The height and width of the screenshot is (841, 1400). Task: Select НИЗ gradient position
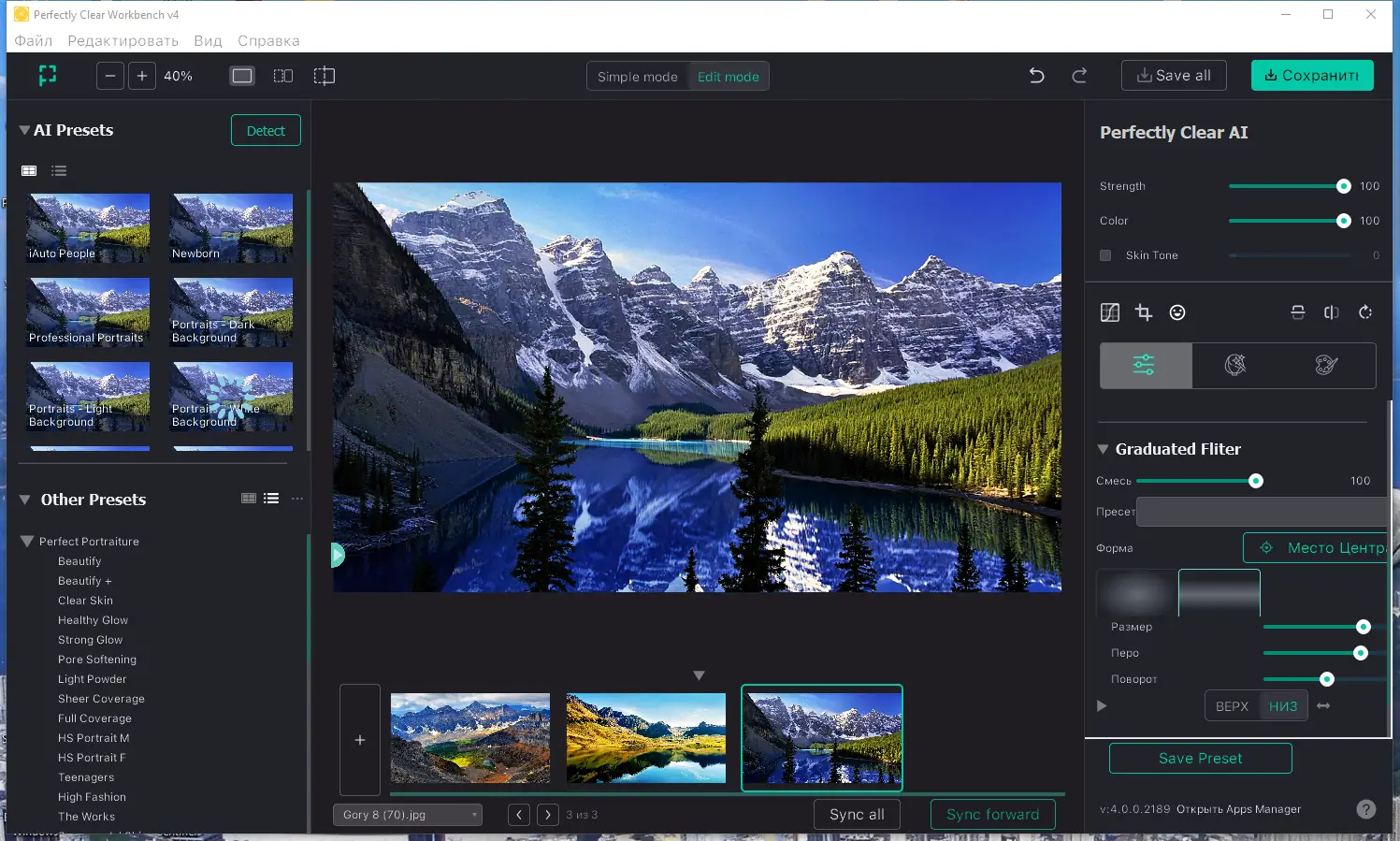[1283, 706]
